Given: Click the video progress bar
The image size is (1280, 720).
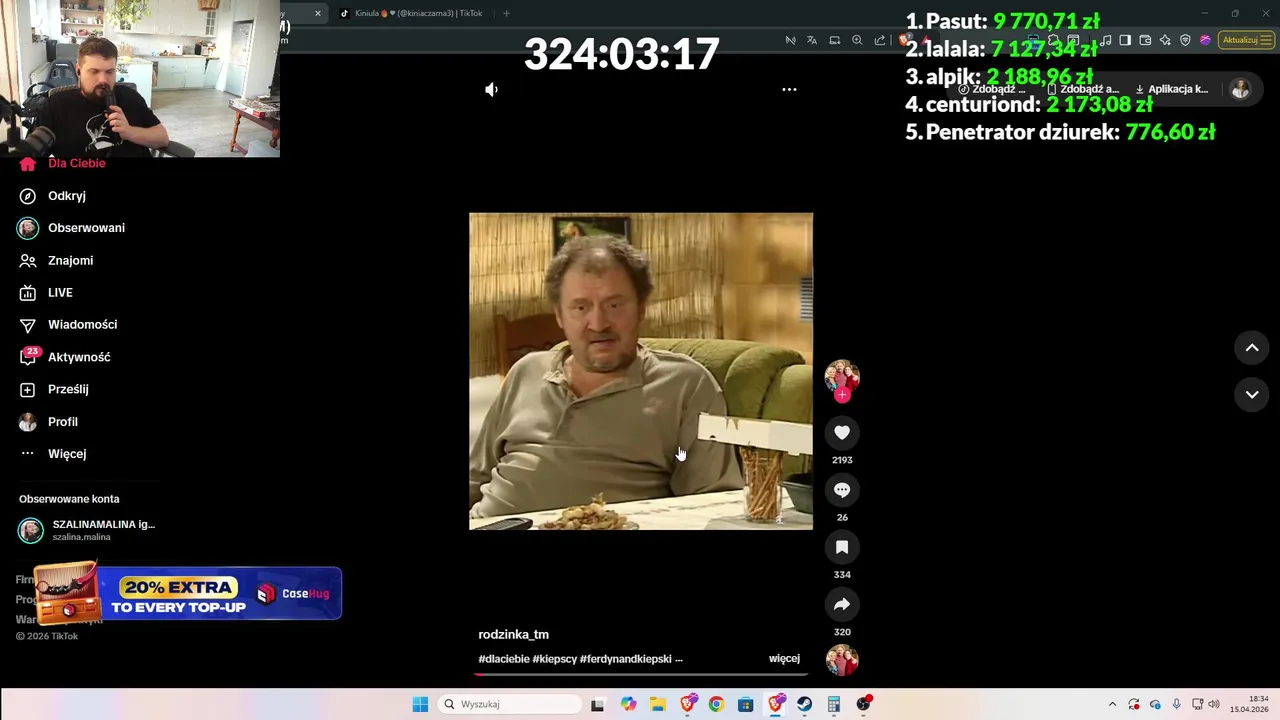Looking at the screenshot, I should [x=641, y=675].
